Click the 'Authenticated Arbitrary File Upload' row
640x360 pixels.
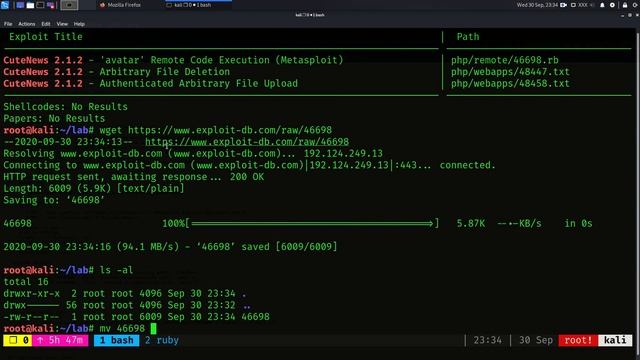pos(151,84)
